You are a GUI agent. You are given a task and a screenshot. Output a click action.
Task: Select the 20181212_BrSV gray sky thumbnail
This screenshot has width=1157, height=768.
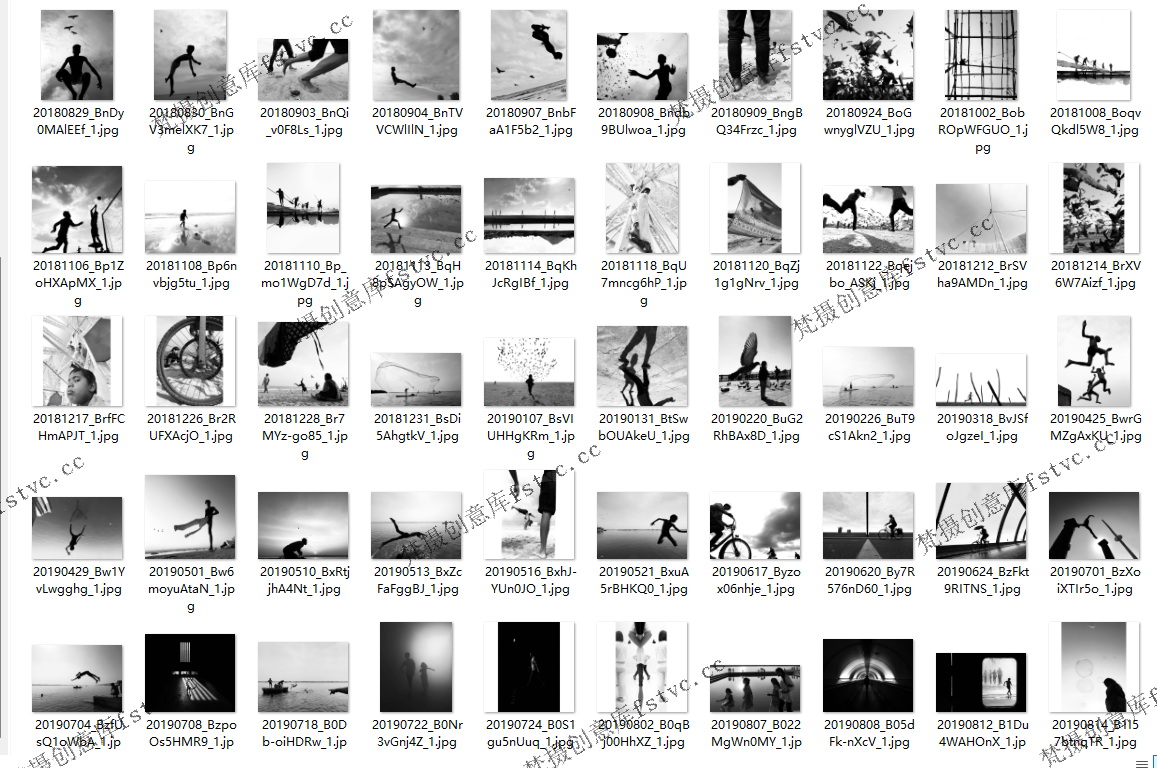(x=981, y=218)
